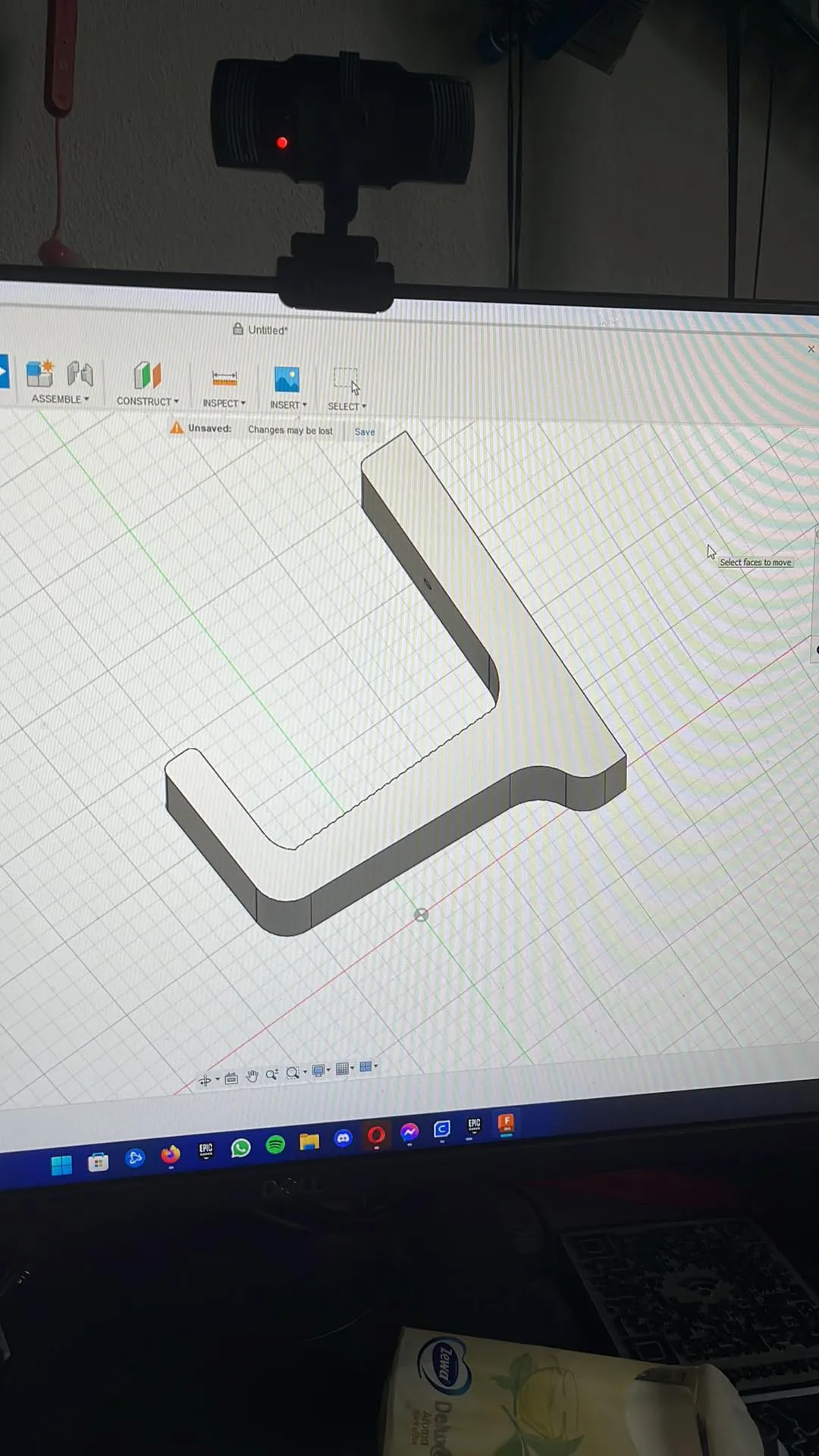The width and height of the screenshot is (819, 1456).
Task: Choose the Select tool icon
Action: [x=347, y=381]
